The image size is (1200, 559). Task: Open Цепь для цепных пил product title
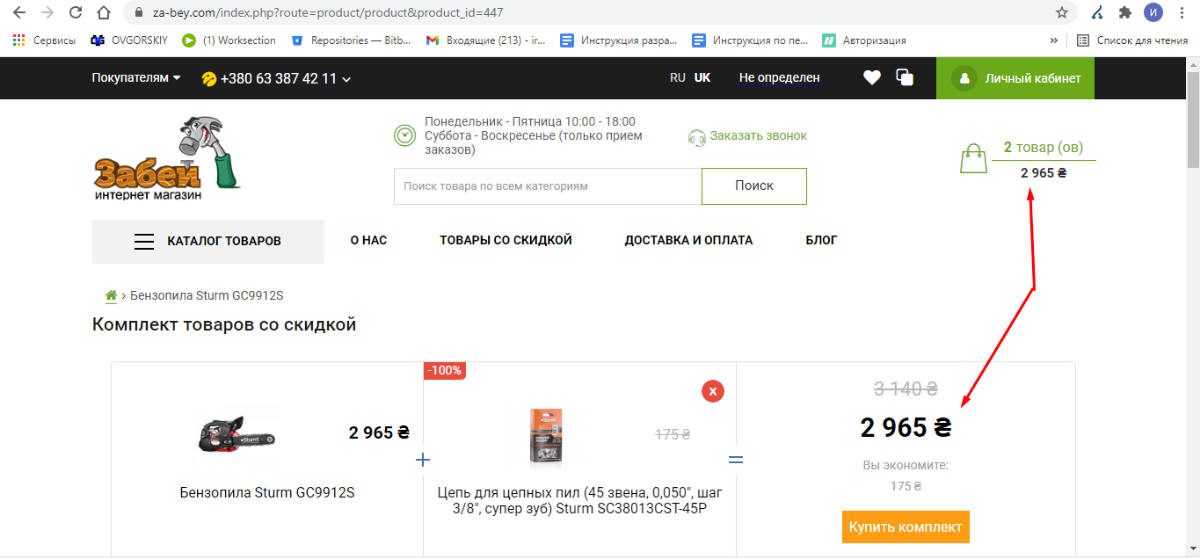pos(579,500)
